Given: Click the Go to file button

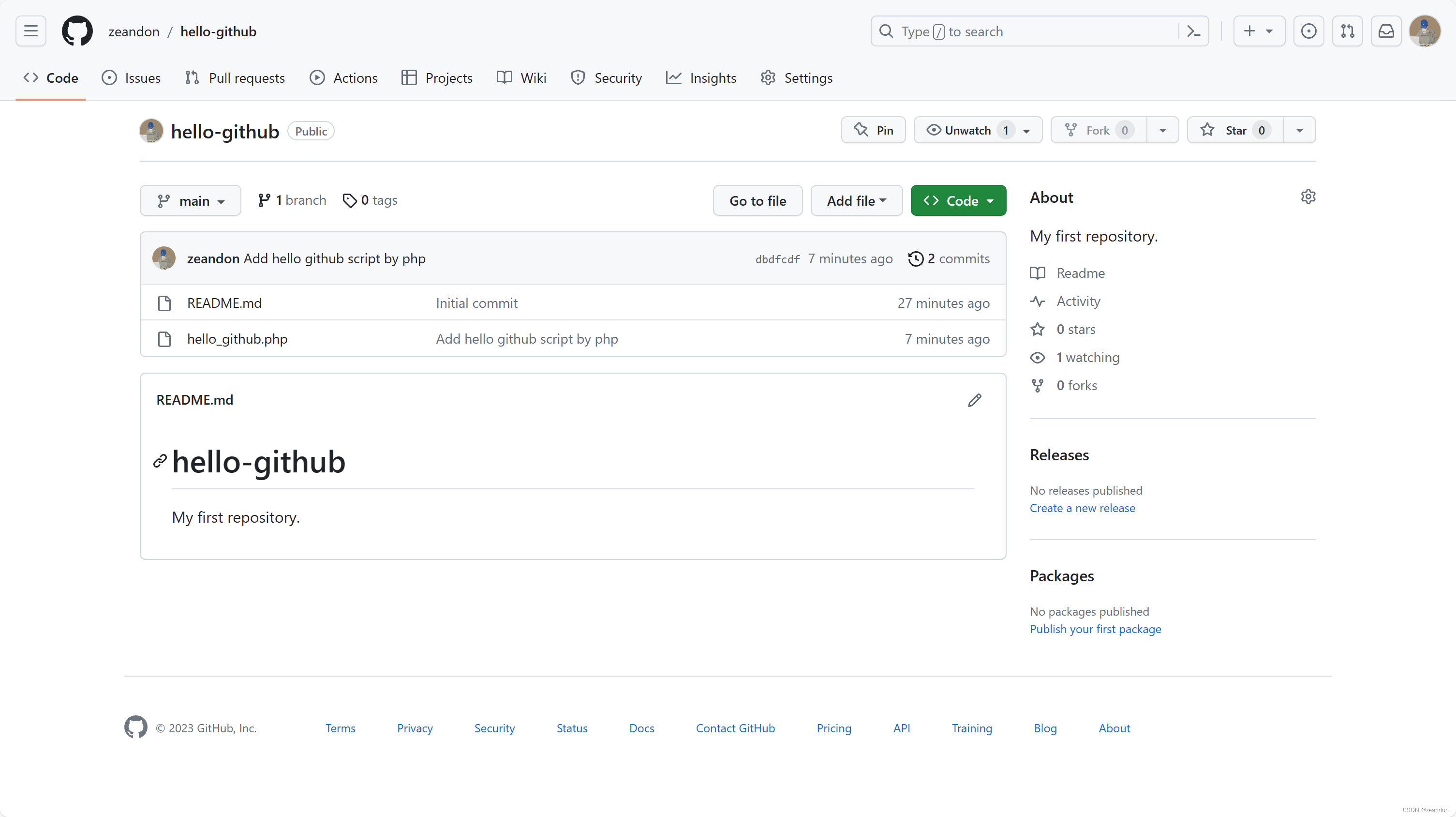Looking at the screenshot, I should [758, 200].
